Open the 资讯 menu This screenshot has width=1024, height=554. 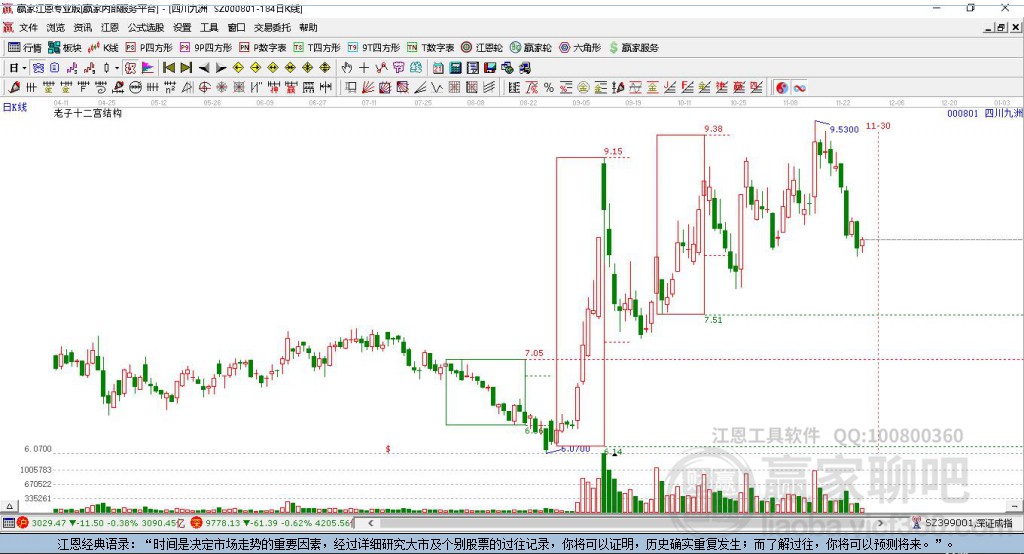coord(82,27)
